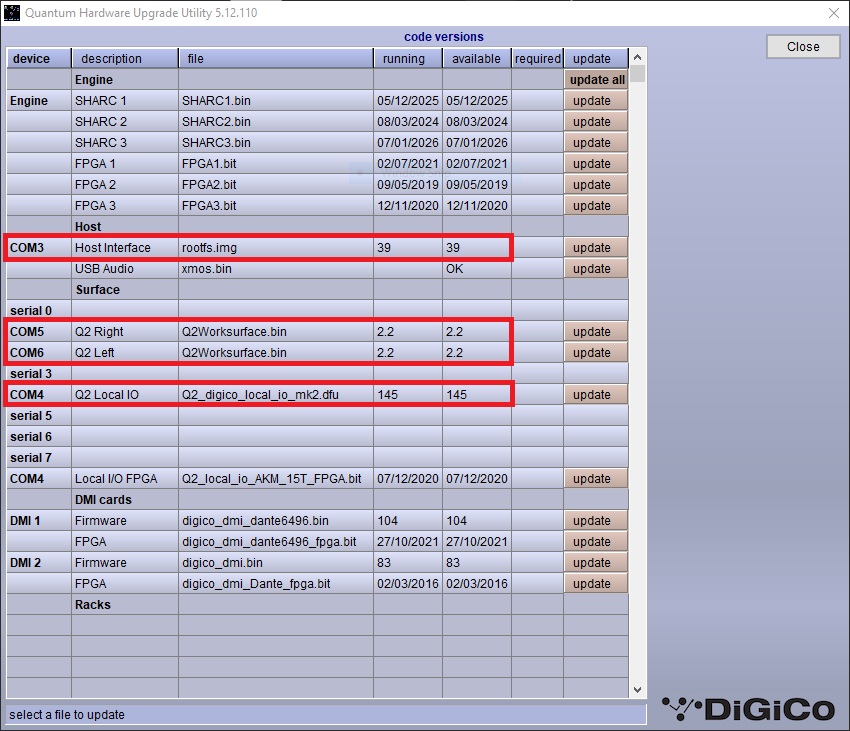Select digico_dmi_dante6496_fpga.bit cell
The image size is (850, 731).
click(276, 542)
